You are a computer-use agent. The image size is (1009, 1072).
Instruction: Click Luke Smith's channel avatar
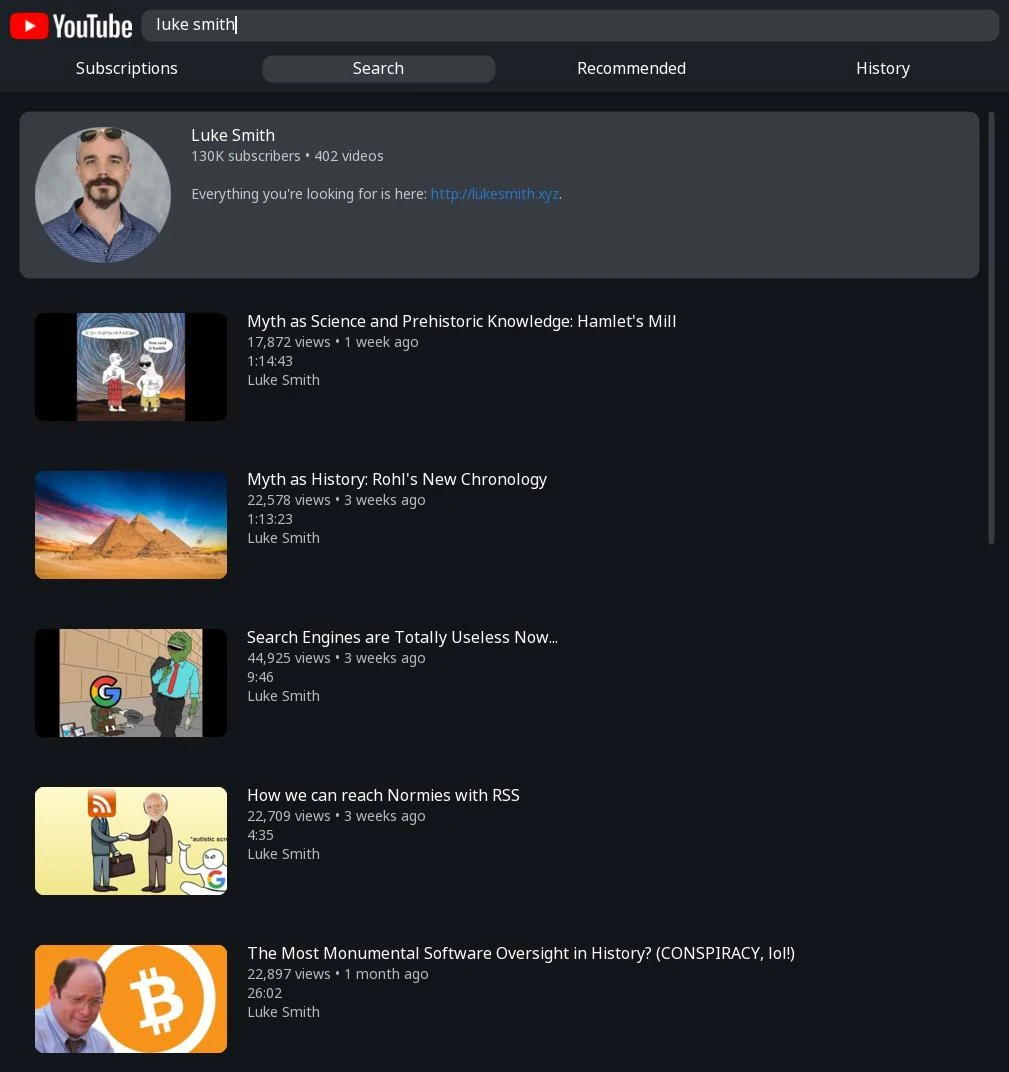[x=103, y=195]
